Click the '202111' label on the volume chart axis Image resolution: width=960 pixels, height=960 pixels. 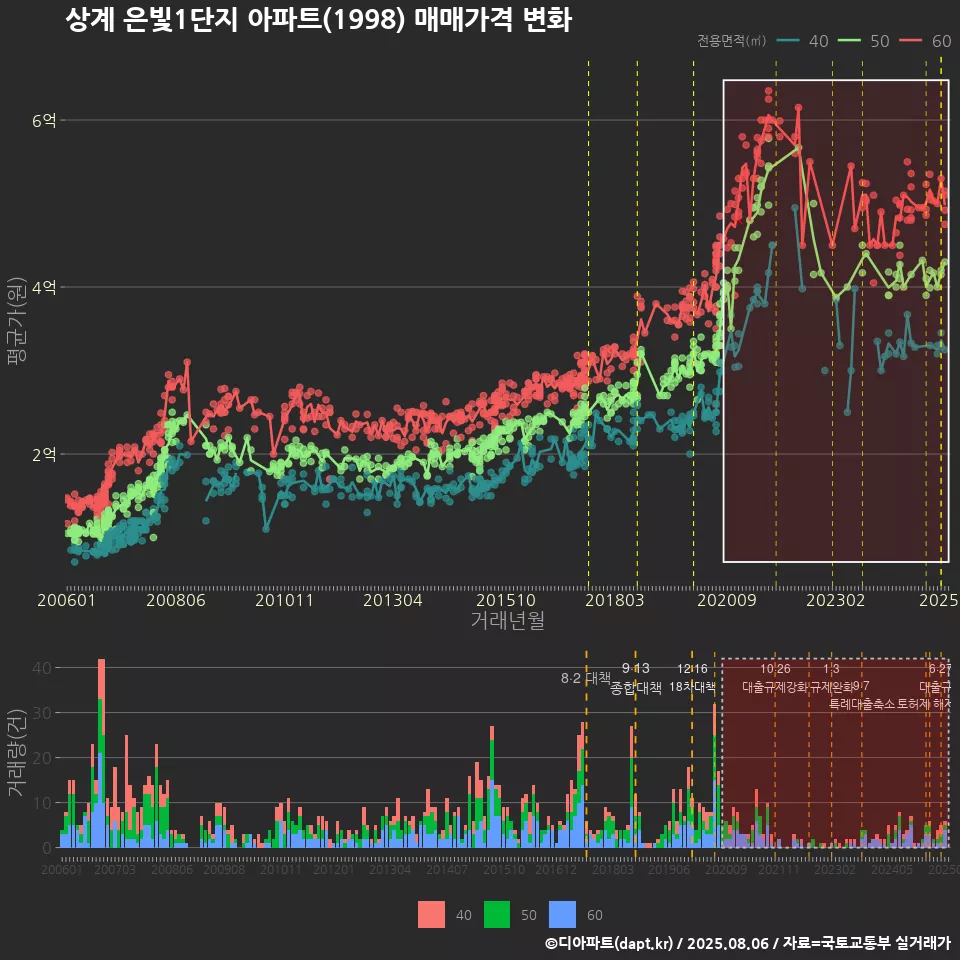pos(779,869)
